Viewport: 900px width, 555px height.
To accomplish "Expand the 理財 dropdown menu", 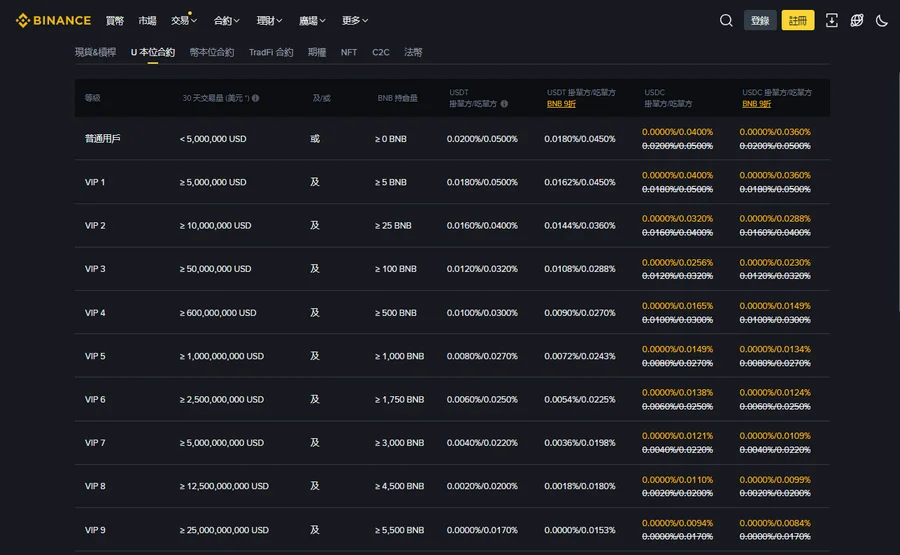I will (x=269, y=21).
